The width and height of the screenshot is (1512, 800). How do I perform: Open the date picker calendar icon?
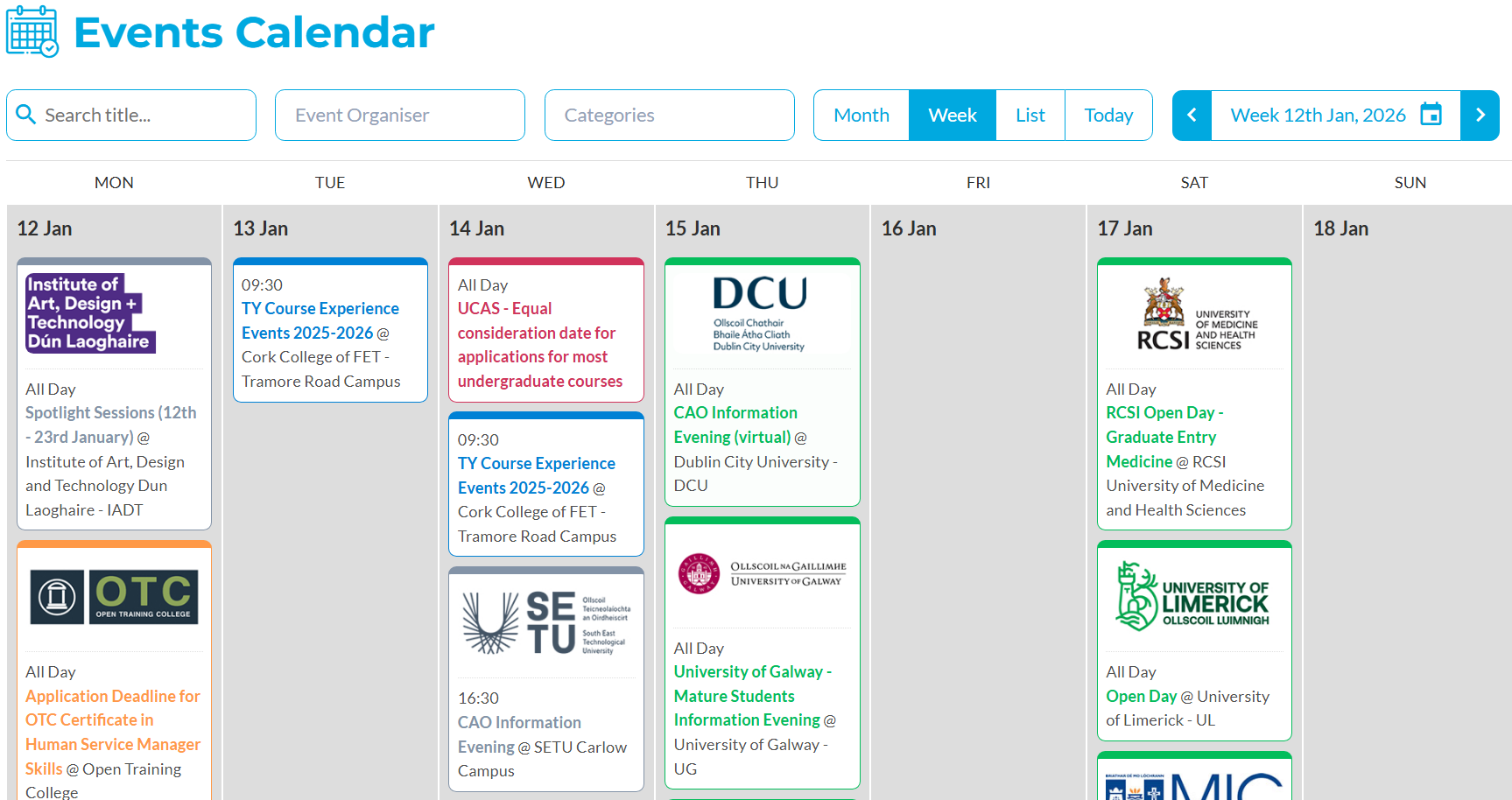click(x=1431, y=114)
